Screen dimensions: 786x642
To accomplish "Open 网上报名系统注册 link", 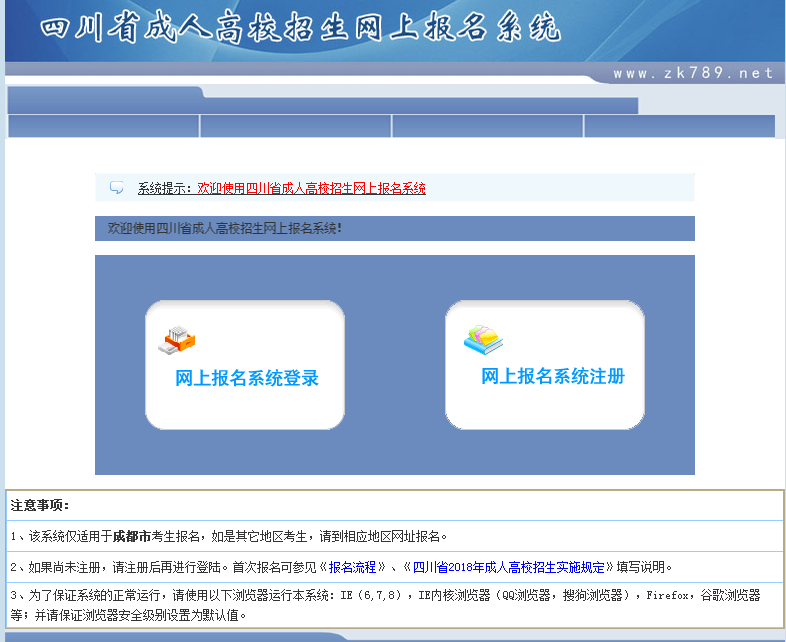I will pos(553,376).
